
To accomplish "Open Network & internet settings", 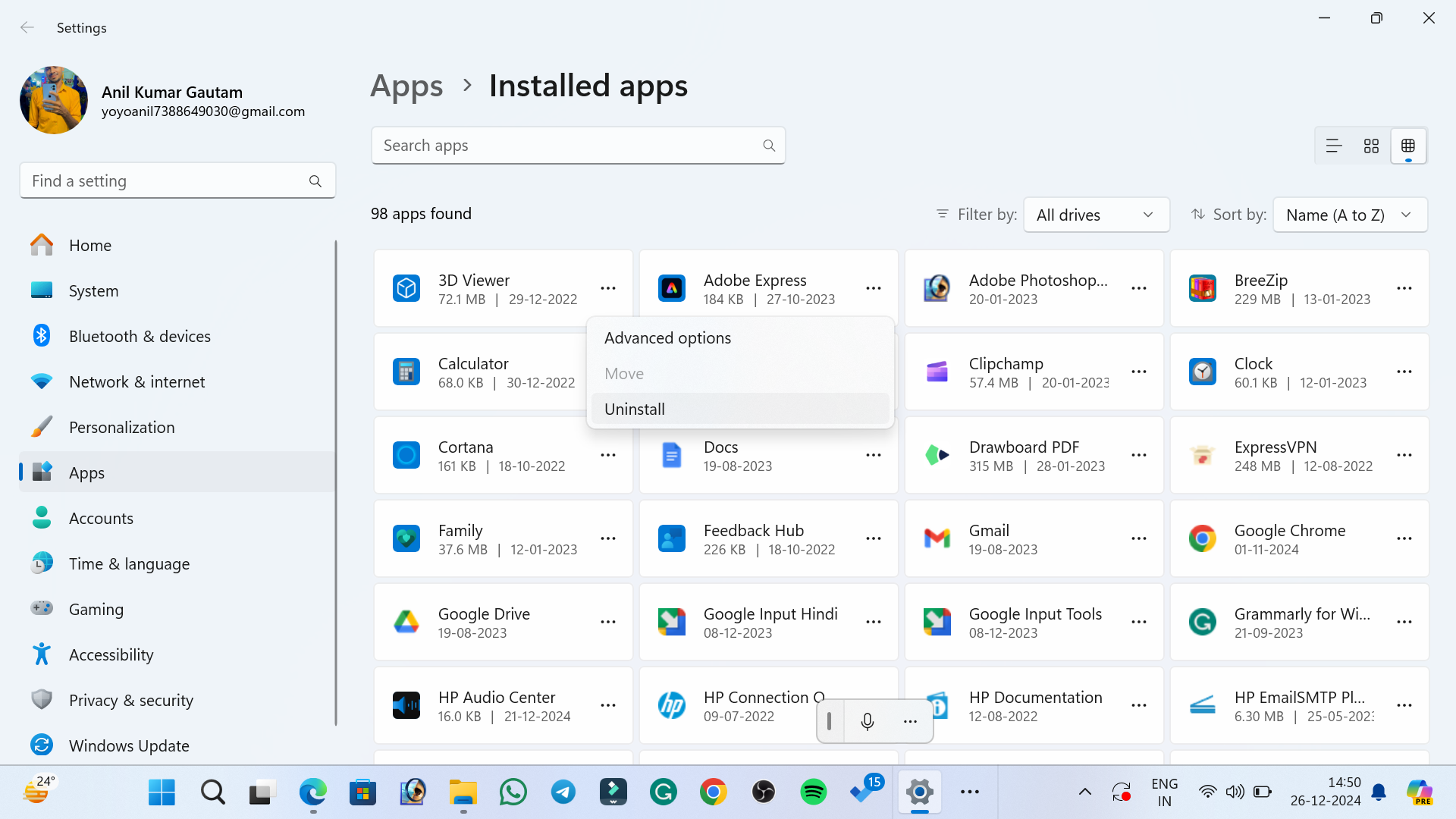I will click(176, 382).
